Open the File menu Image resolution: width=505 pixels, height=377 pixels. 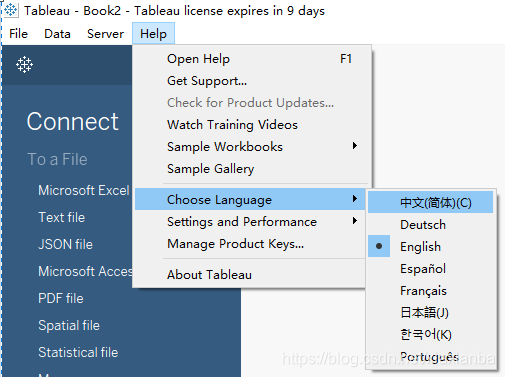[18, 34]
